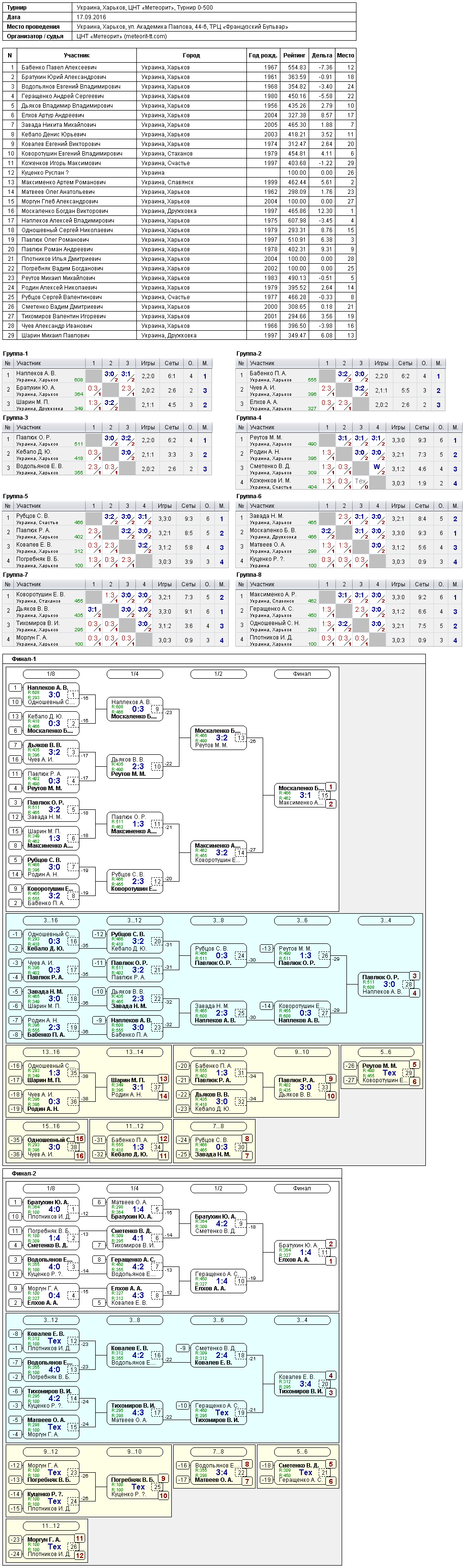This screenshot has width=467, height=1568.
Task: Select Москаленко Богдан Викторович row in participants table
Action: 179,211
